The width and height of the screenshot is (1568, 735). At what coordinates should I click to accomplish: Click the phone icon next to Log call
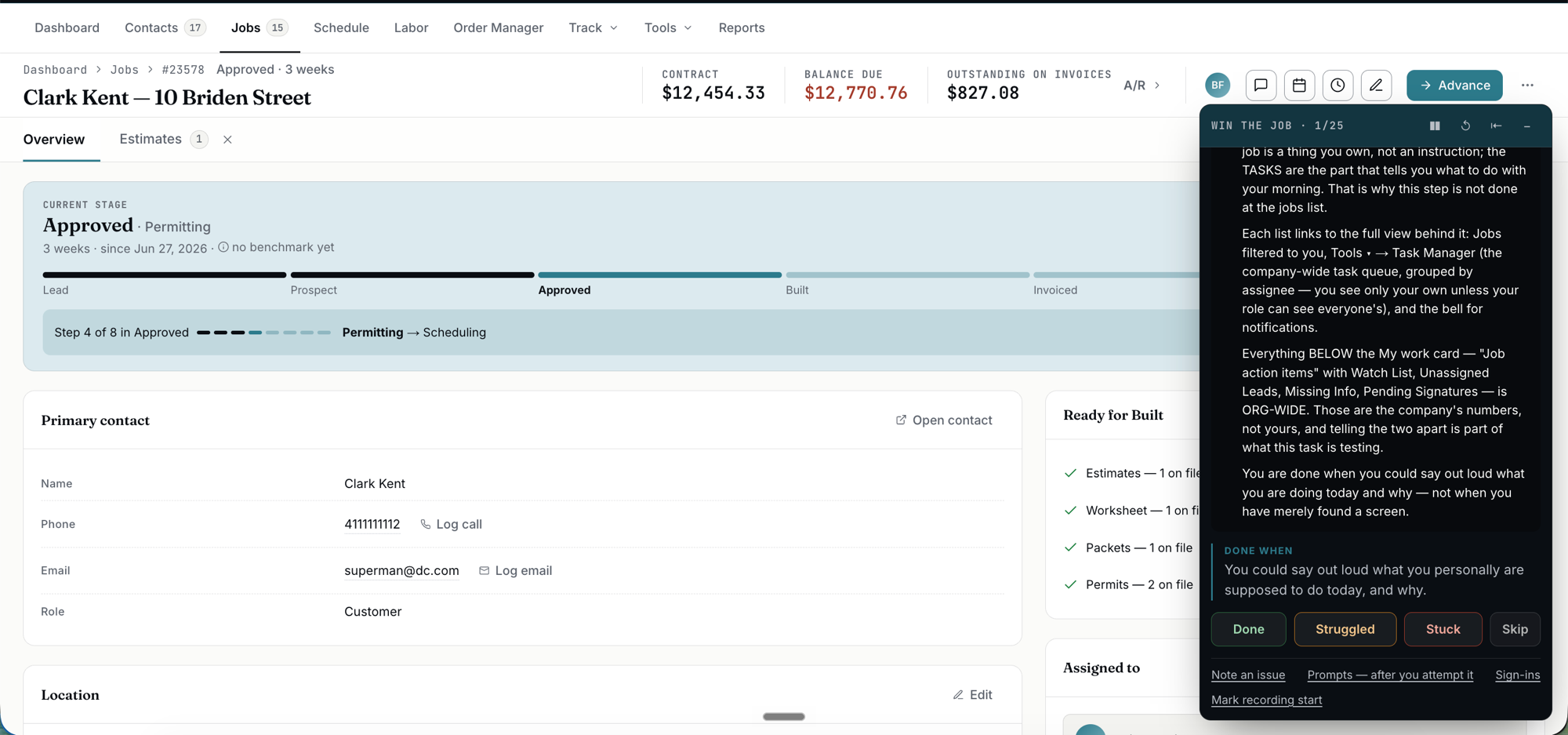426,524
